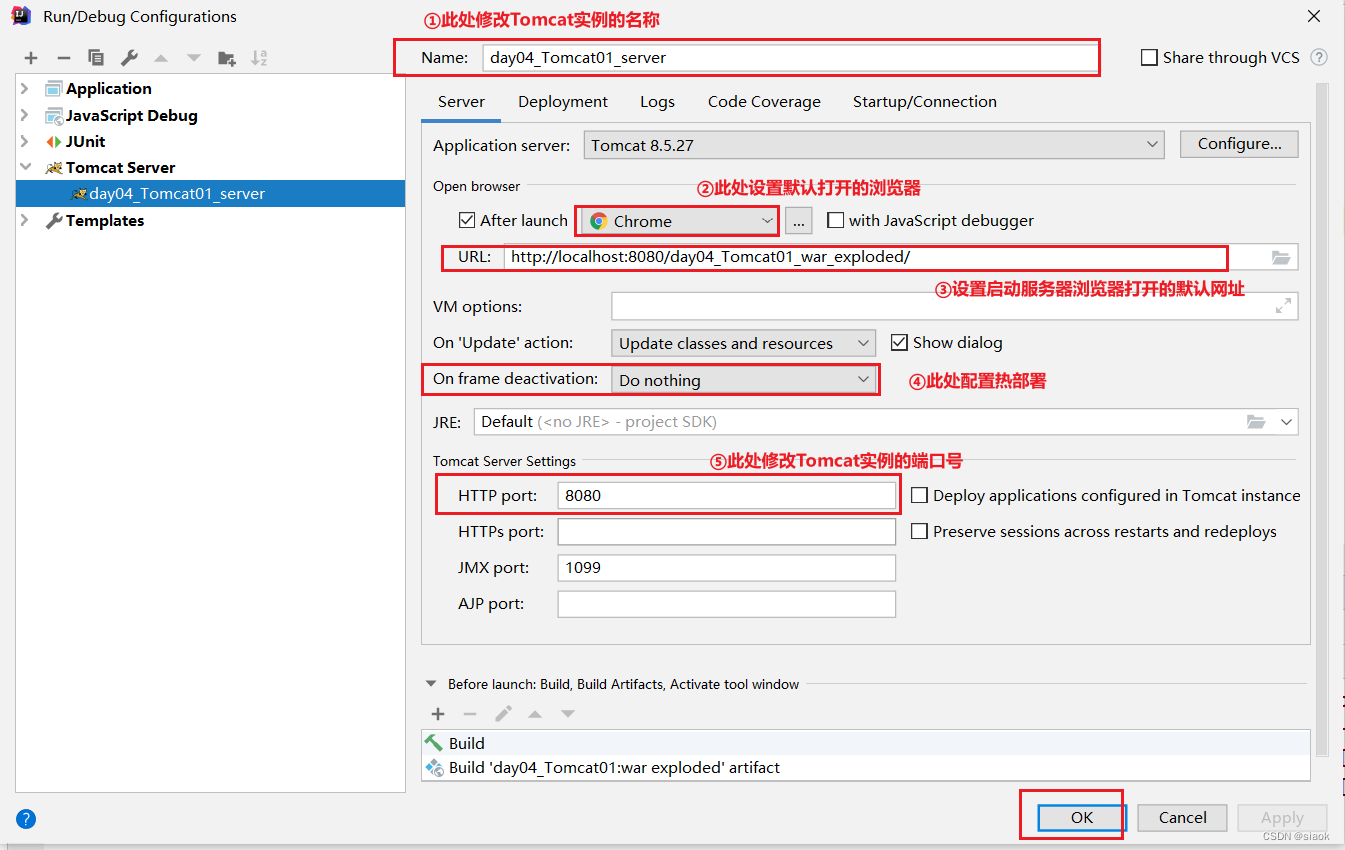
Task: Click the HTTPs port field
Action: [727, 531]
